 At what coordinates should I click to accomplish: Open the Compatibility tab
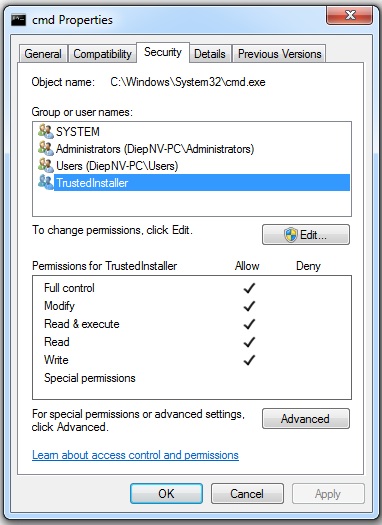pos(102,54)
